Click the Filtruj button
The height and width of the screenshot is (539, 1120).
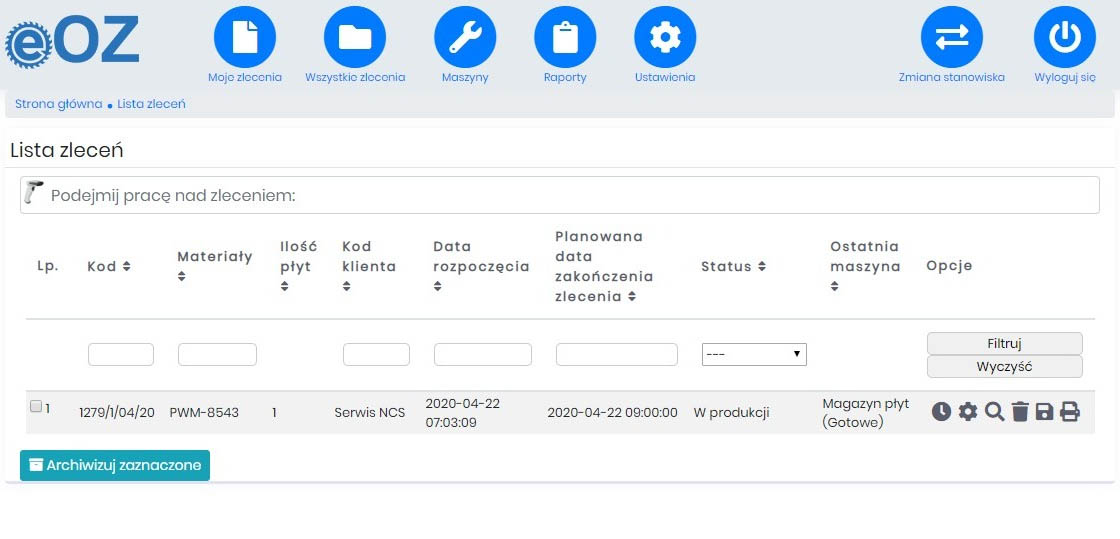(1004, 343)
